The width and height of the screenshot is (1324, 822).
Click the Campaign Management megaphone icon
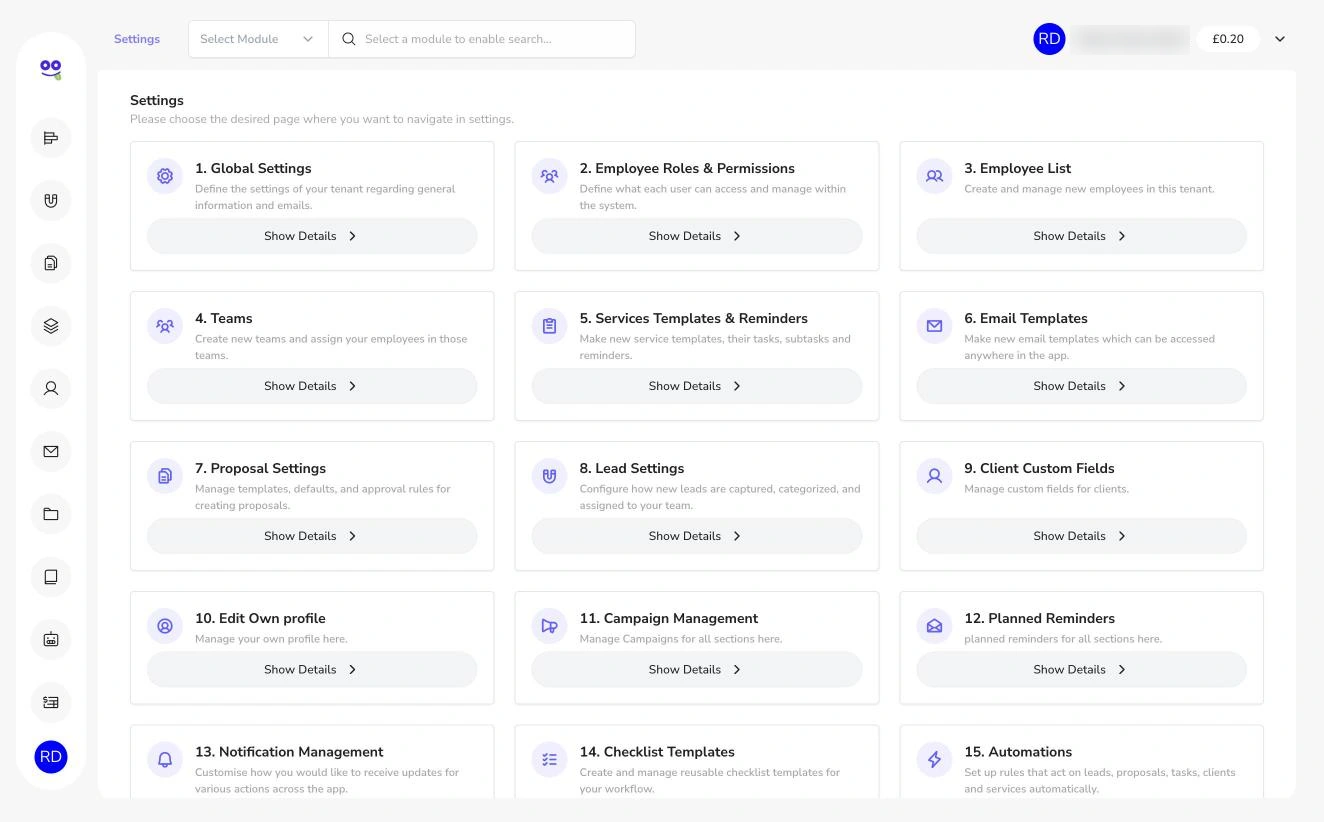pyautogui.click(x=549, y=626)
